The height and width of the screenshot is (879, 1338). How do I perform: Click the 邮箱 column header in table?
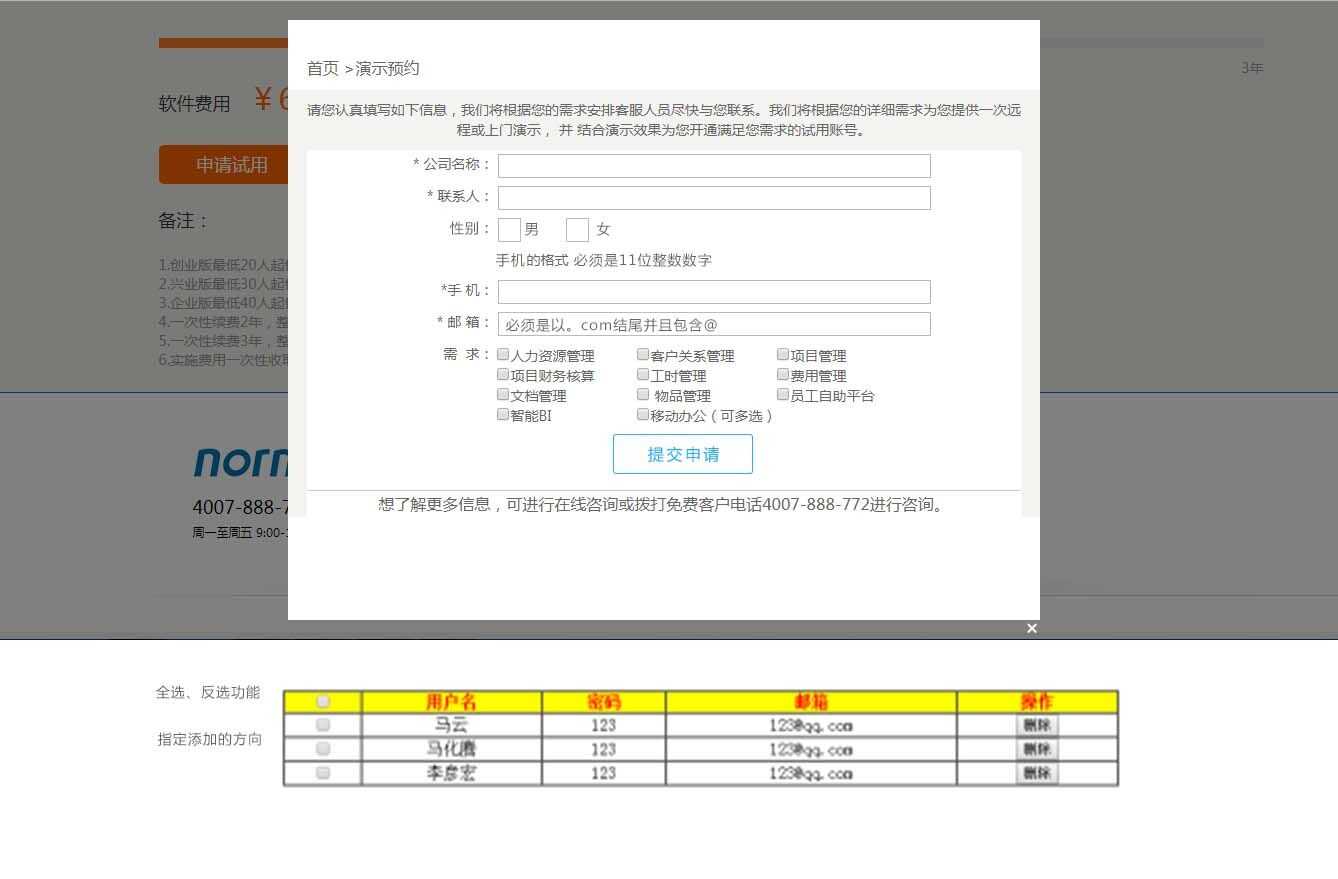click(x=811, y=702)
